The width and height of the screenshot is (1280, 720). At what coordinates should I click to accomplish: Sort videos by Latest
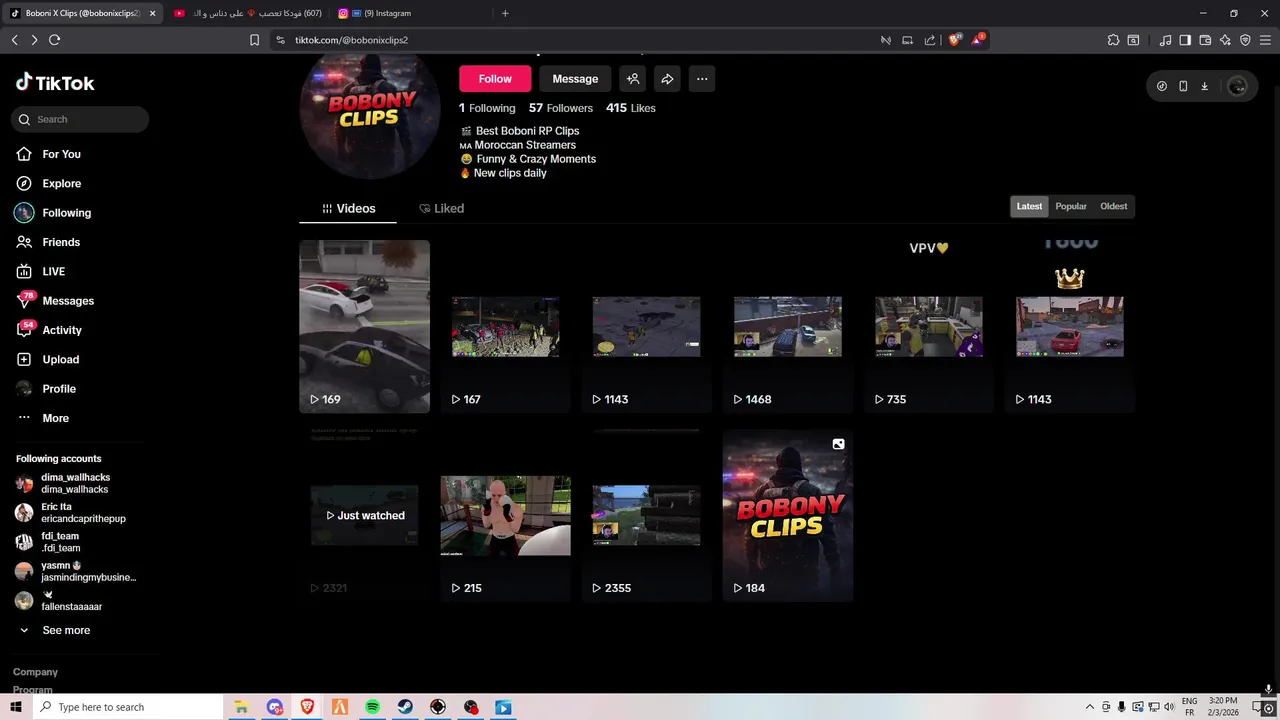click(x=1029, y=206)
